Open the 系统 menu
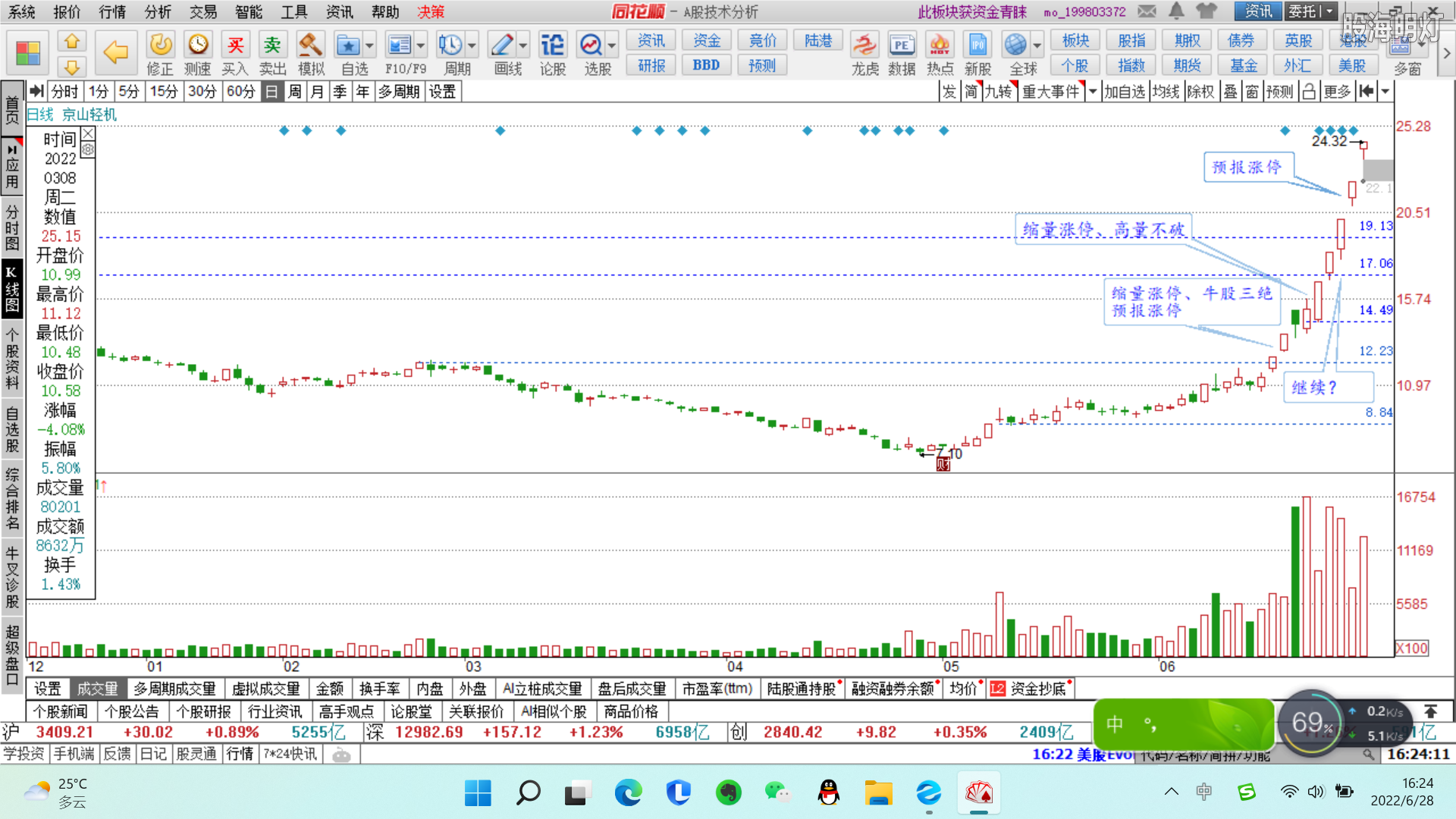This screenshot has height=819, width=1456. 21,11
